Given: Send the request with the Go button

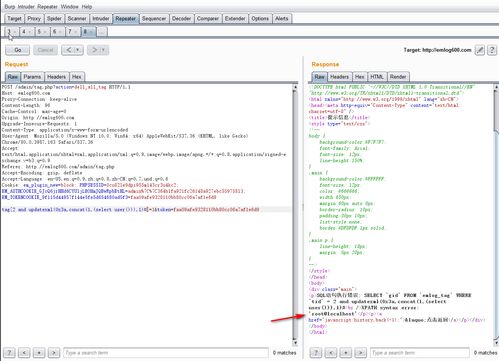Looking at the screenshot, I should pyautogui.click(x=18, y=50).
